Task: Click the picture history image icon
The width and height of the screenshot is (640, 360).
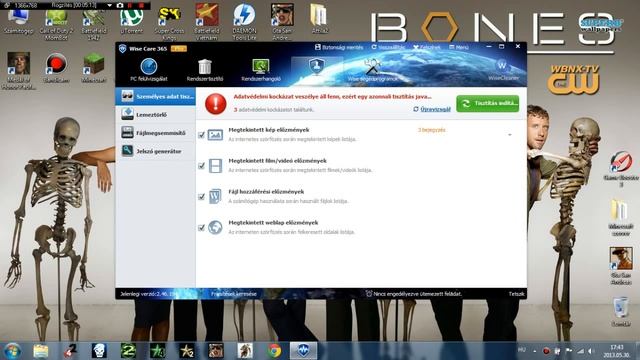Action: tap(215, 135)
